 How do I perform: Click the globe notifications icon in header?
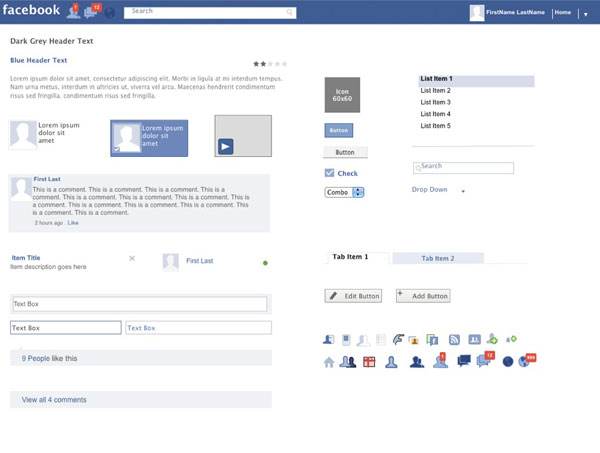pos(110,13)
